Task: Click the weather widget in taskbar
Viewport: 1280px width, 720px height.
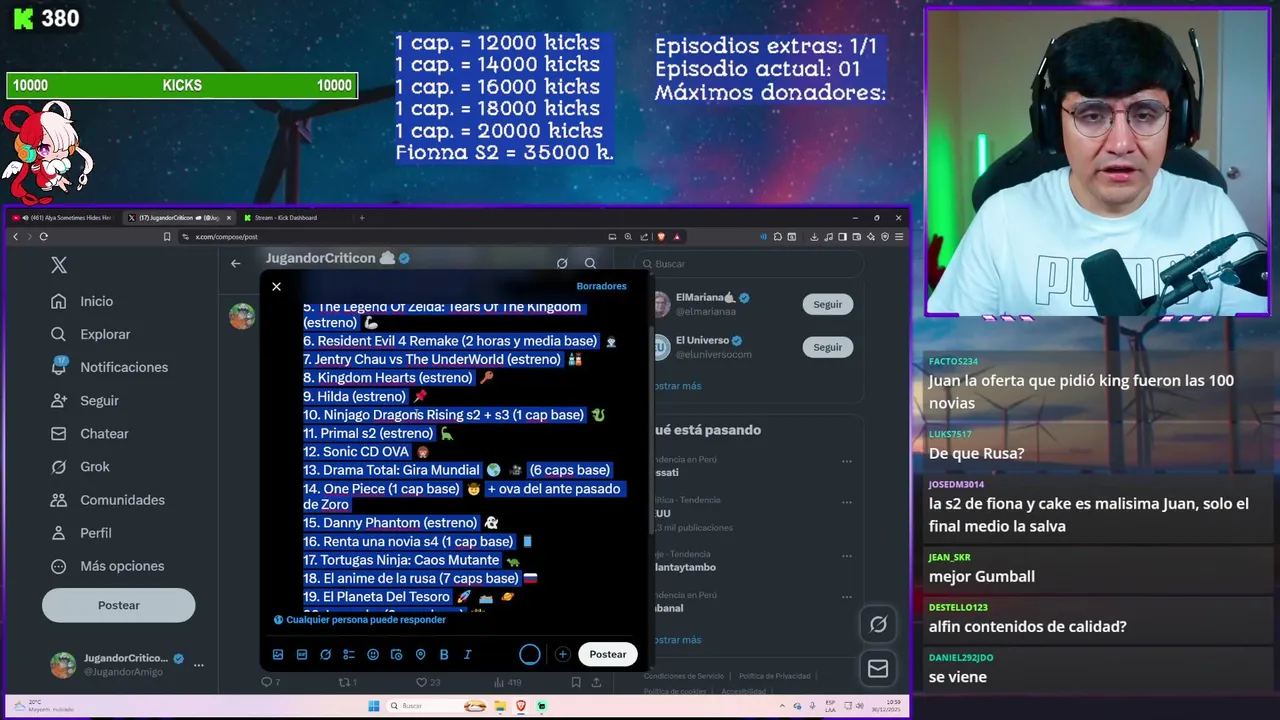Action: (42, 706)
